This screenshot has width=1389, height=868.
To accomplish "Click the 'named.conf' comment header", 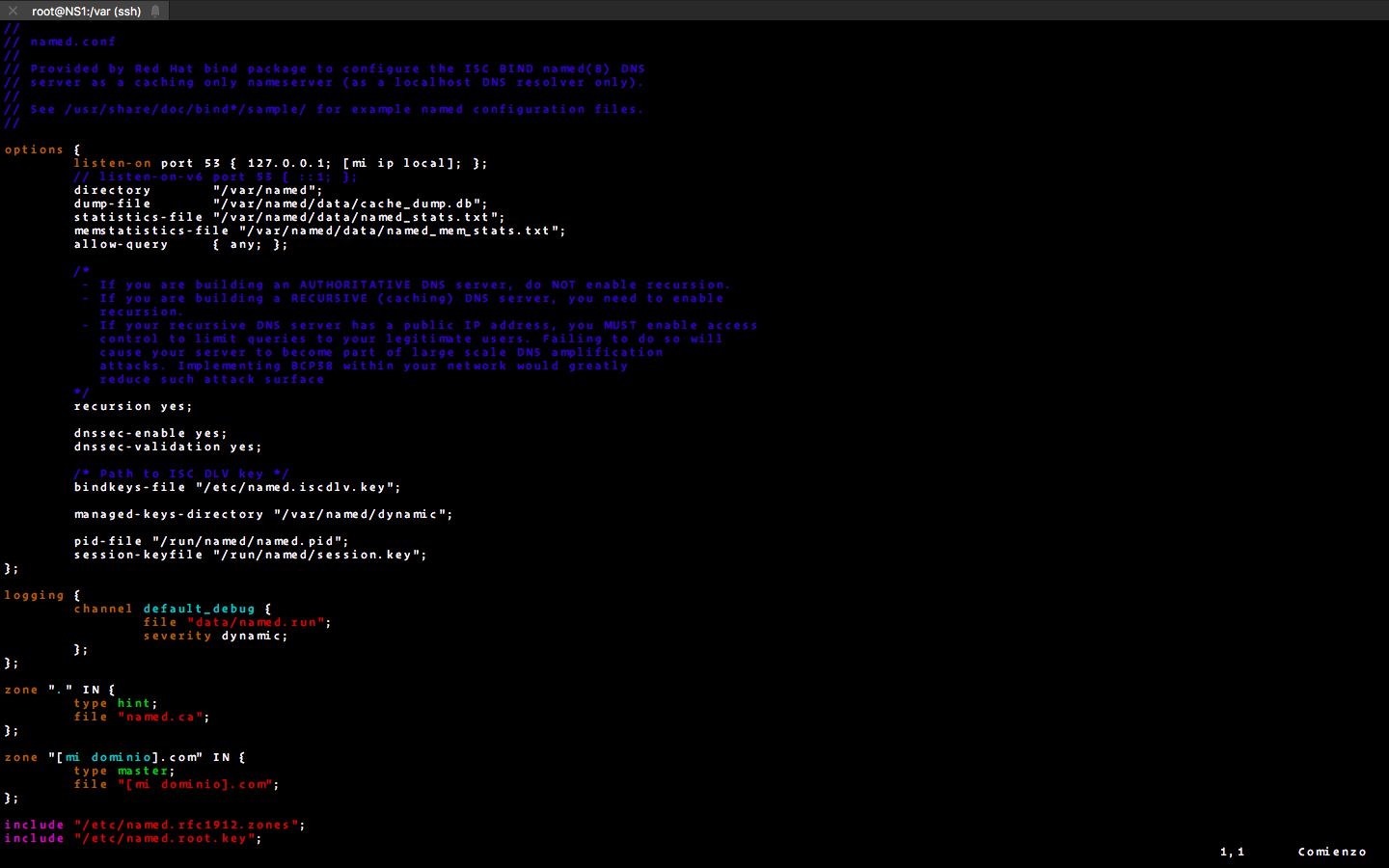I will [60, 41].
